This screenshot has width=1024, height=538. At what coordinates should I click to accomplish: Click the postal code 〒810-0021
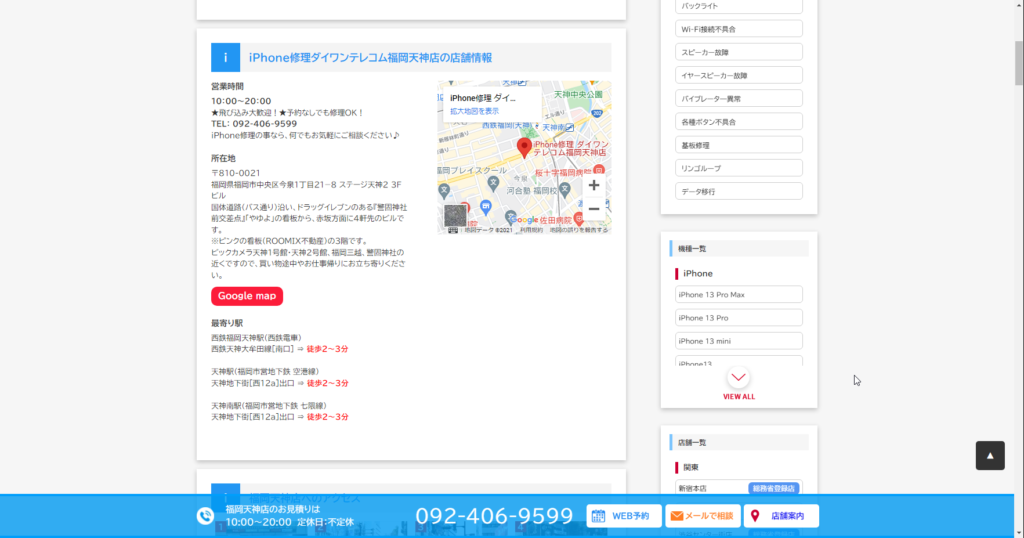pos(236,173)
